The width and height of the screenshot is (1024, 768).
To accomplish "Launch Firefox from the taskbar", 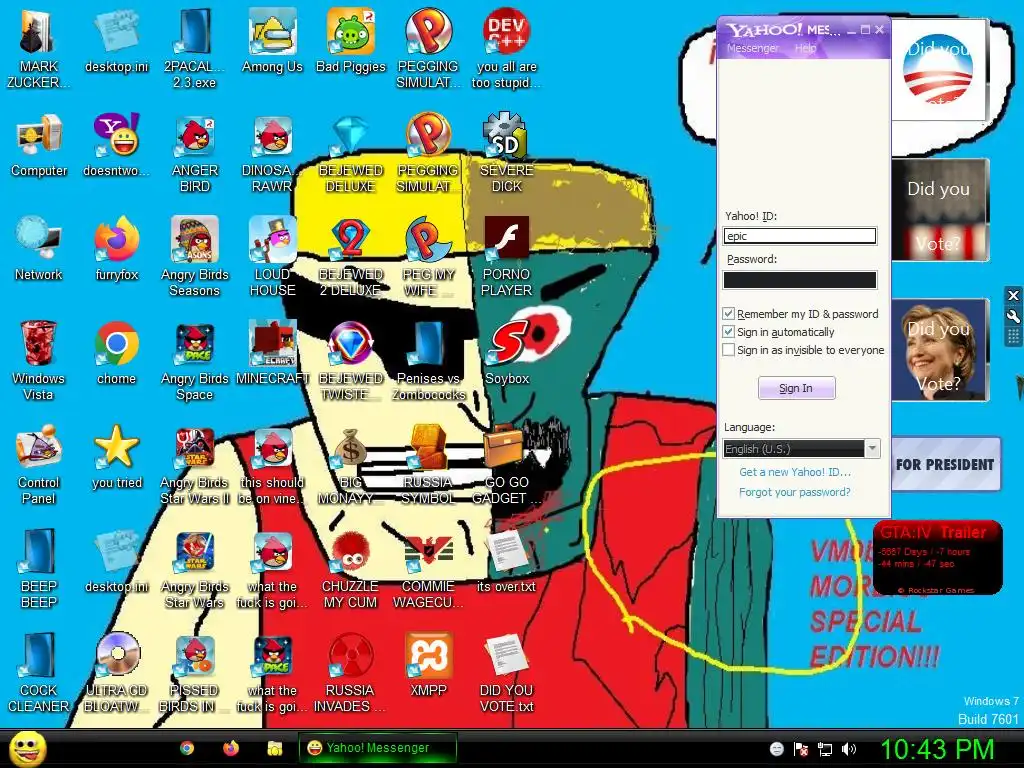I will click(231, 748).
